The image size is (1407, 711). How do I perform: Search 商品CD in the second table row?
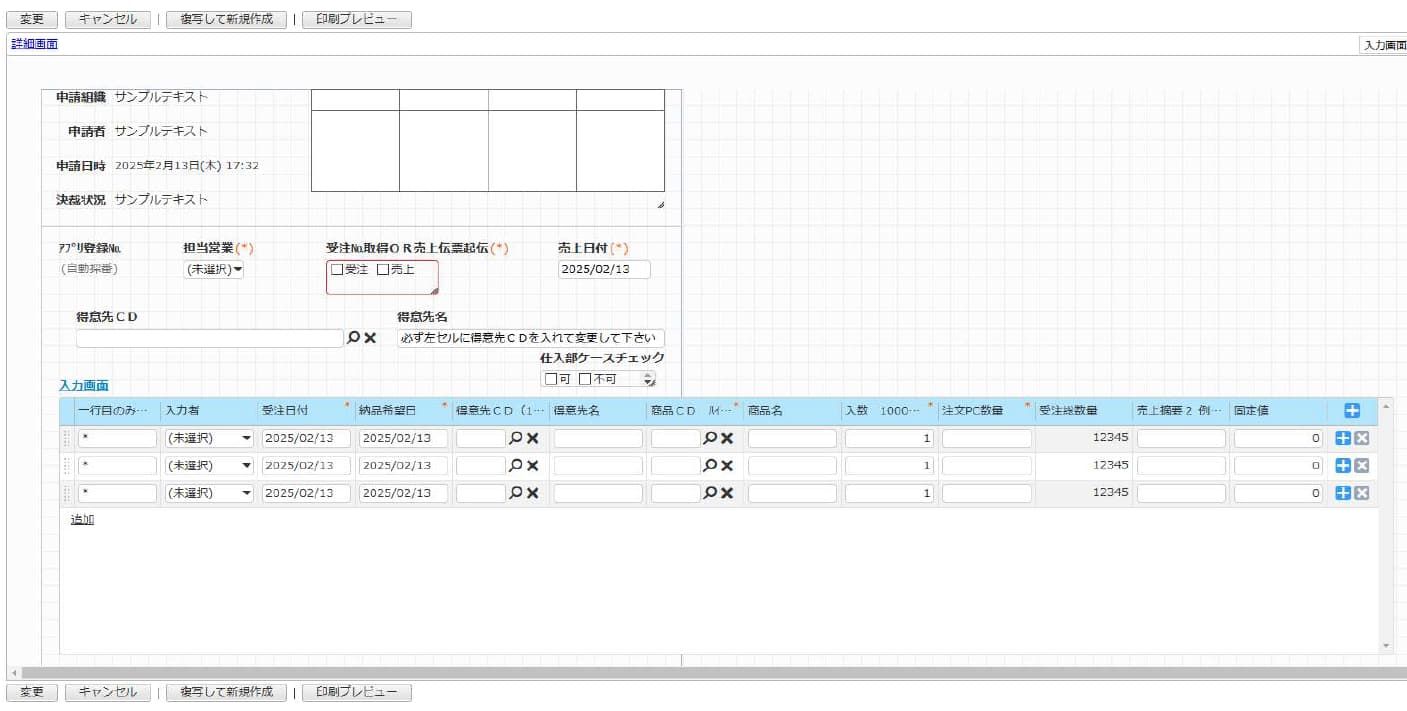(x=710, y=465)
